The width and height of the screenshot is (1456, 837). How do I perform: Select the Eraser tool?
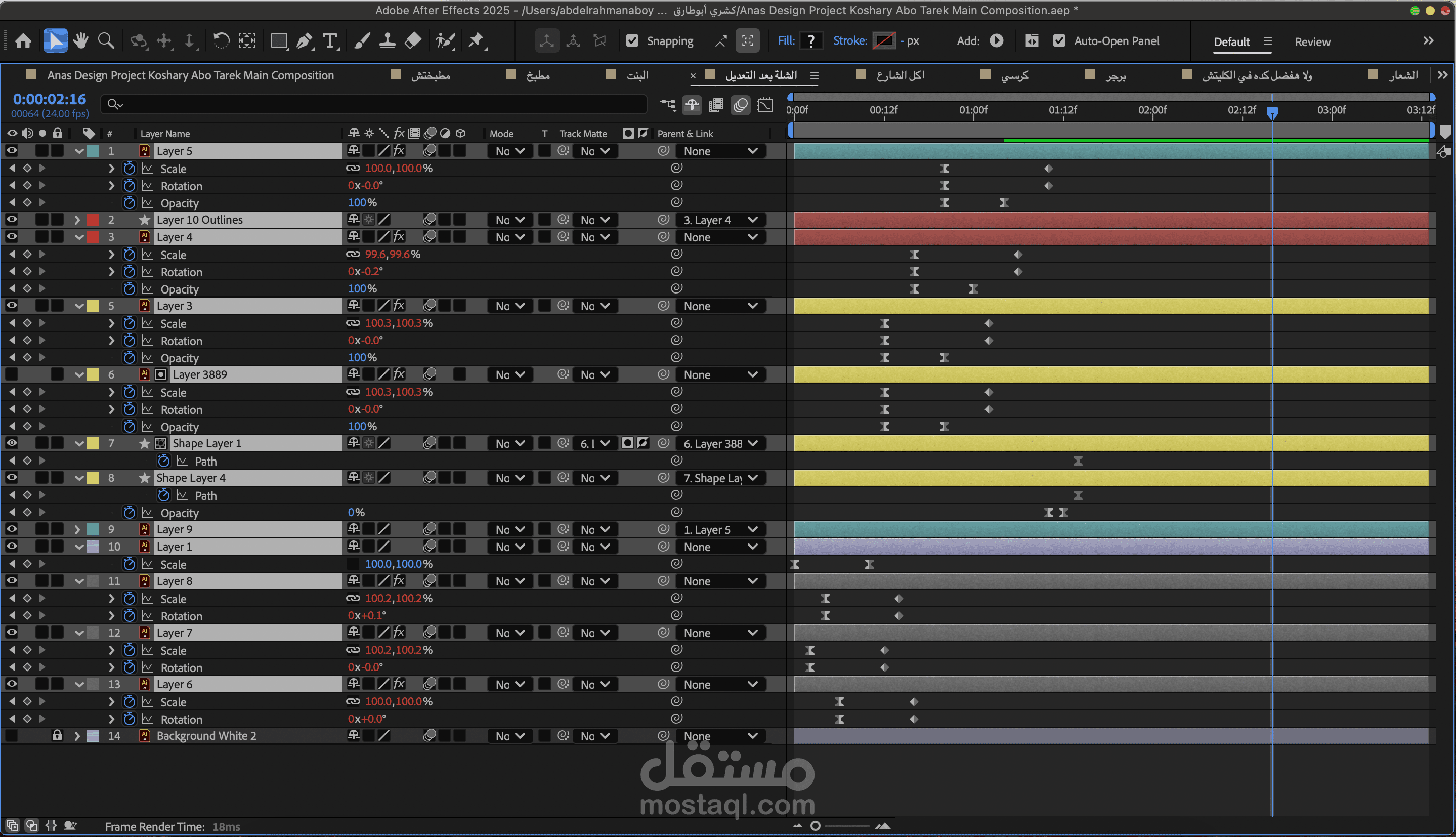click(x=413, y=41)
